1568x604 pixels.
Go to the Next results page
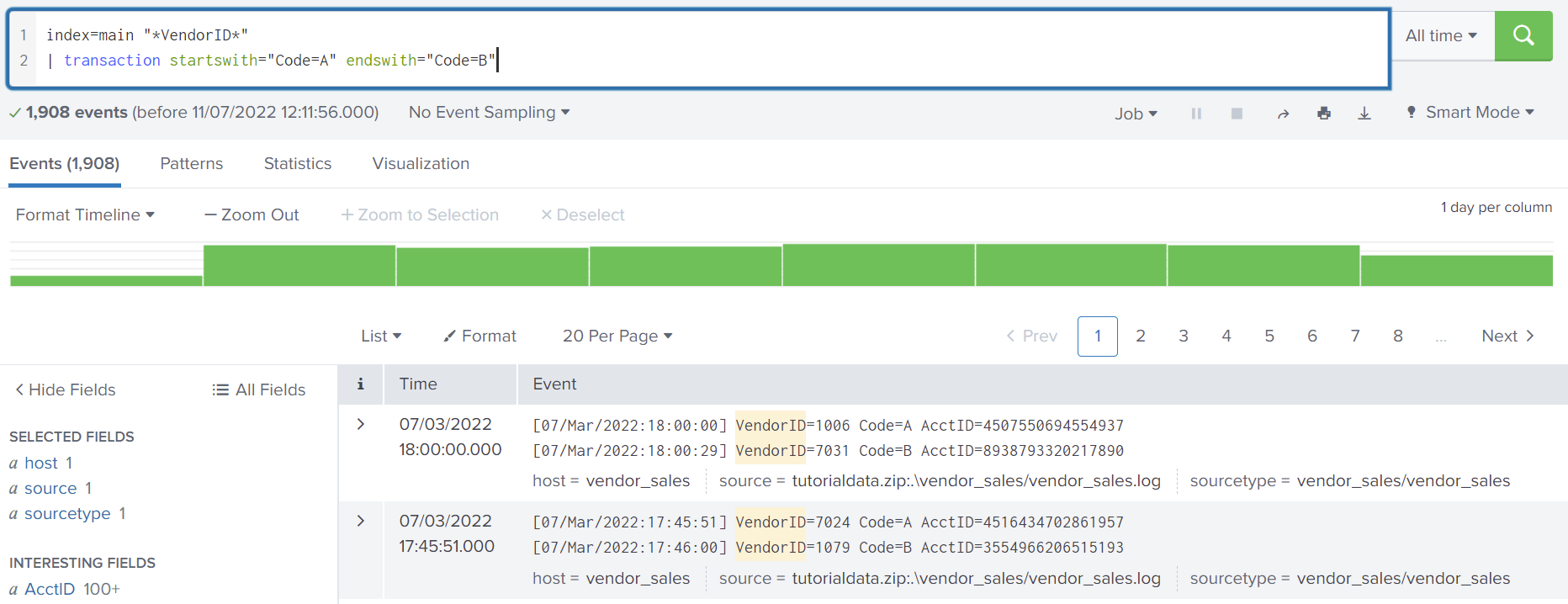pos(1507,336)
